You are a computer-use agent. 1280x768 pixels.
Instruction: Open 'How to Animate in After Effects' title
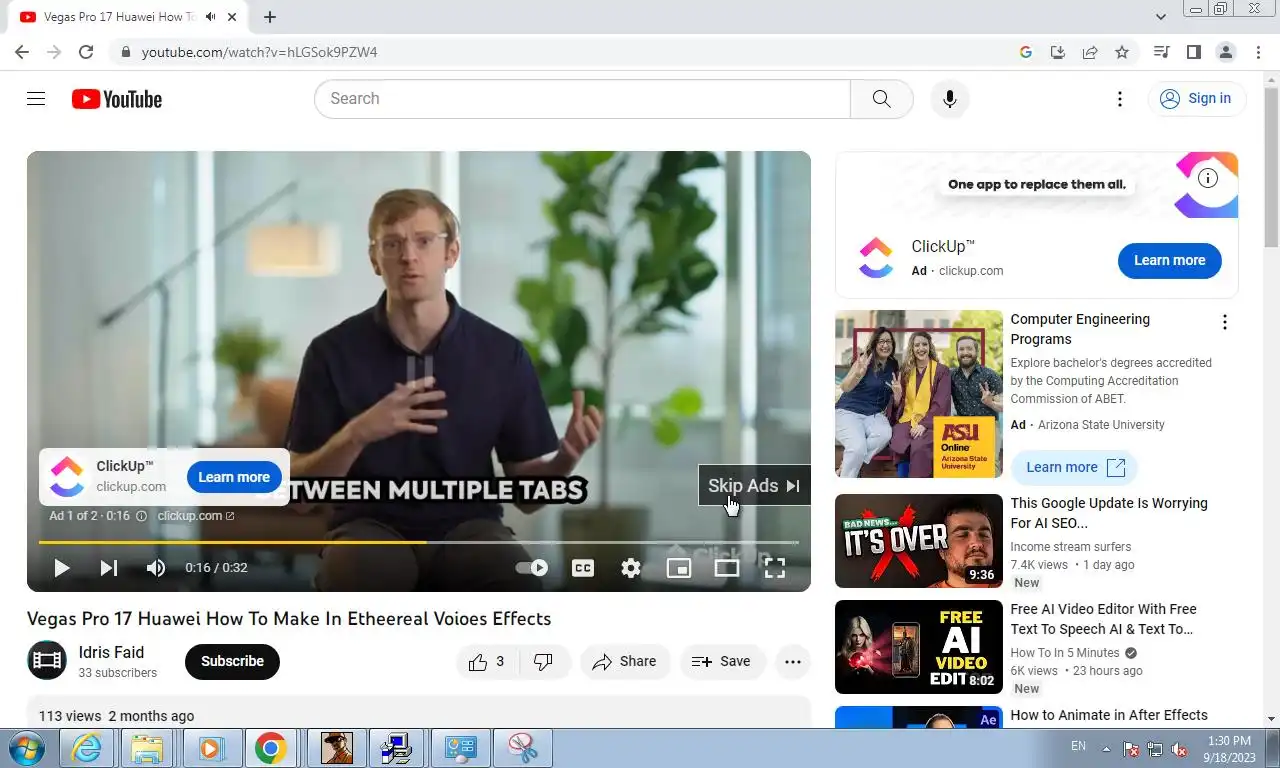click(1109, 715)
